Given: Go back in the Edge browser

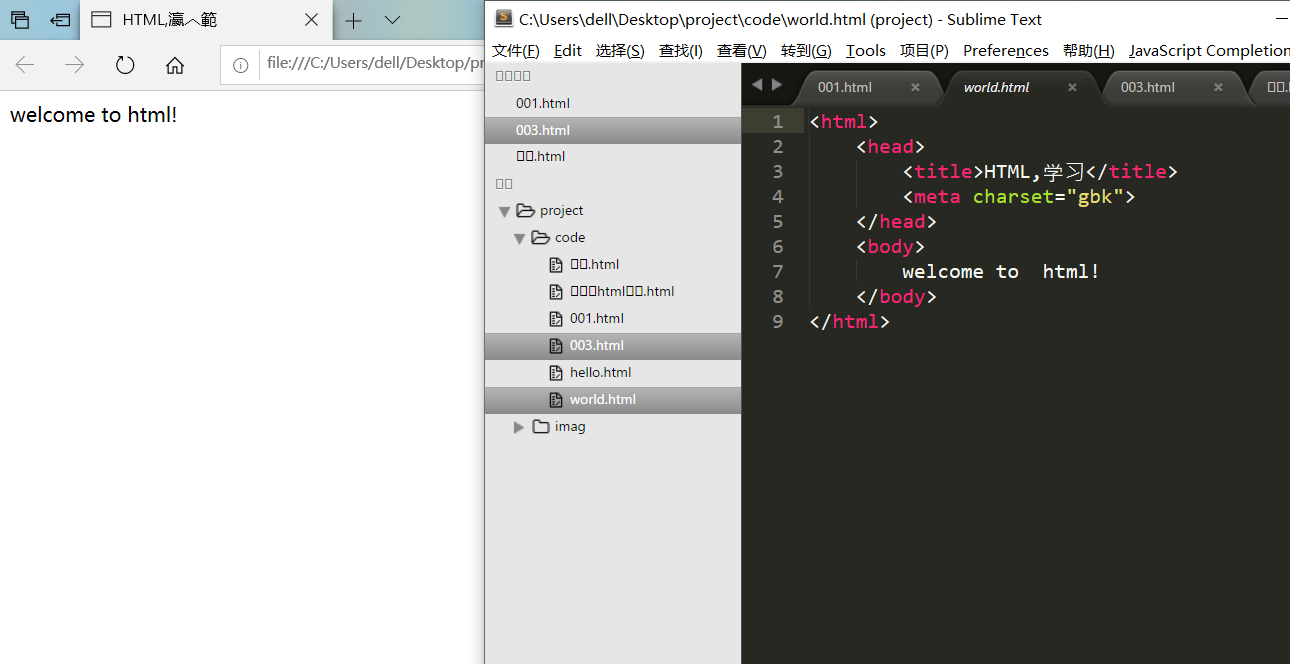Looking at the screenshot, I should (25, 65).
